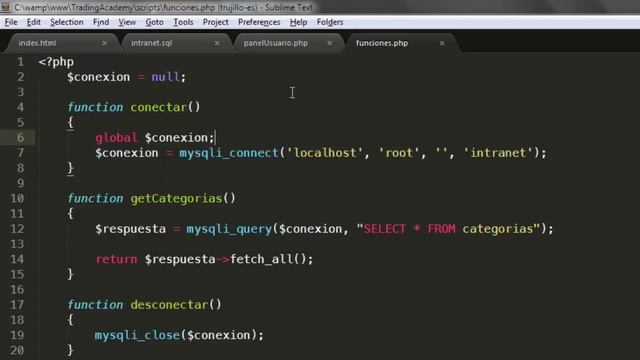The image size is (640, 360).
Task: Click the function keyword on line 17
Action: [x=95, y=304]
